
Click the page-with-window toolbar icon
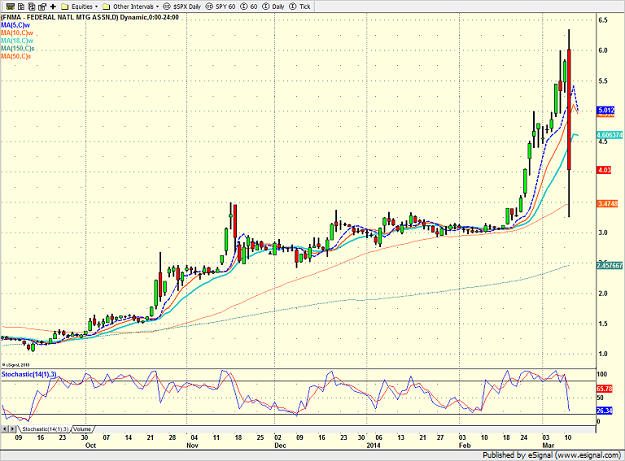click(x=42, y=7)
